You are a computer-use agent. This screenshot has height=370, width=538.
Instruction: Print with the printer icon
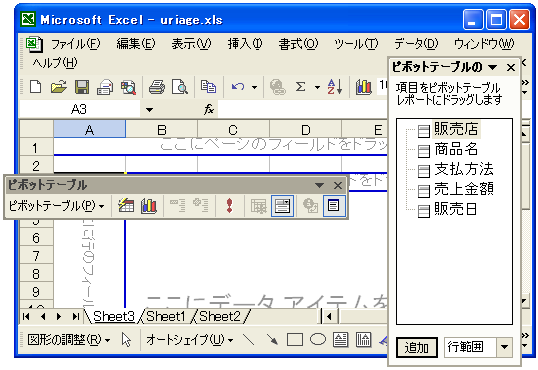tap(156, 87)
